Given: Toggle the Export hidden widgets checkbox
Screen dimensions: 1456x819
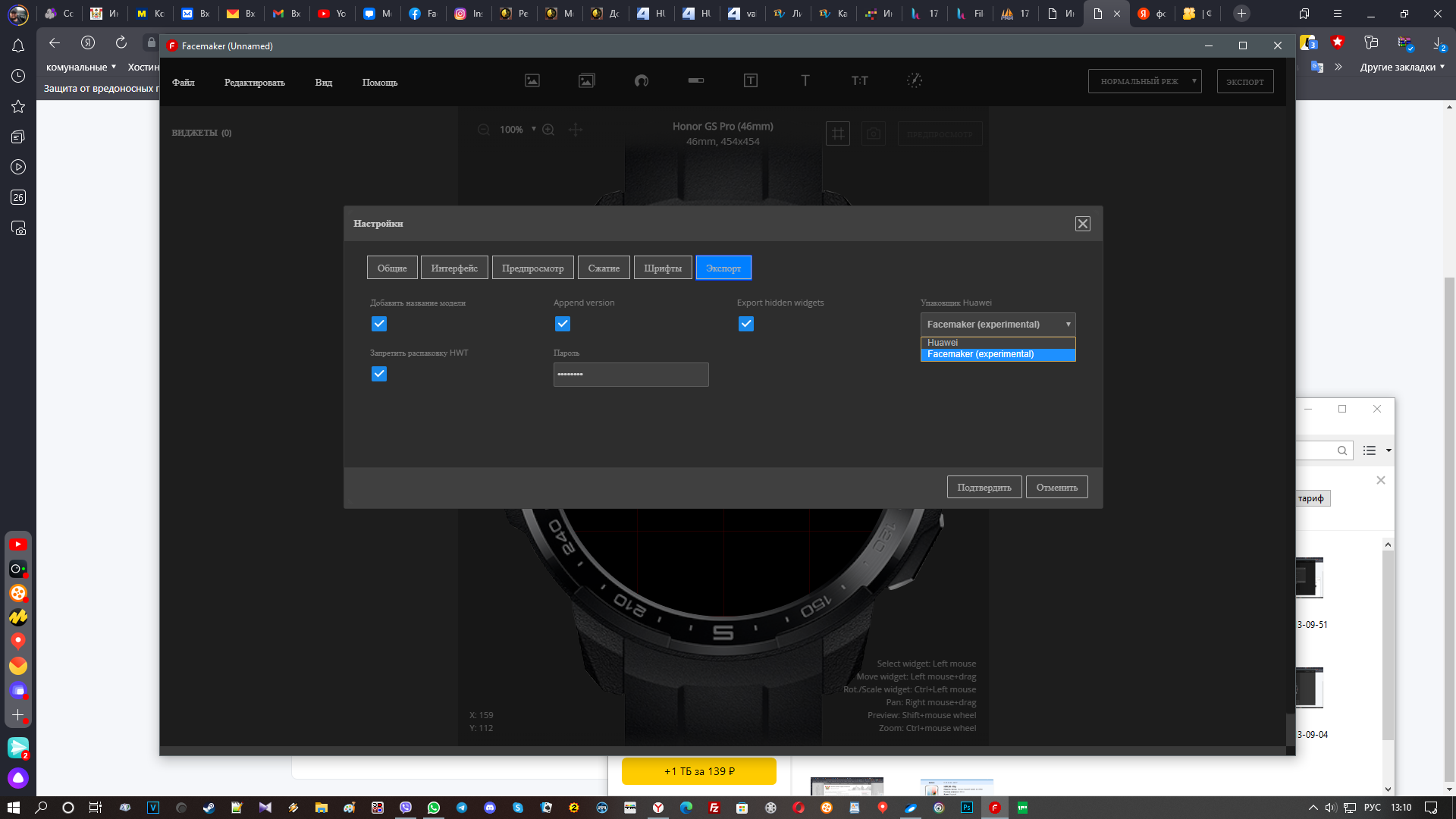Looking at the screenshot, I should [x=746, y=324].
